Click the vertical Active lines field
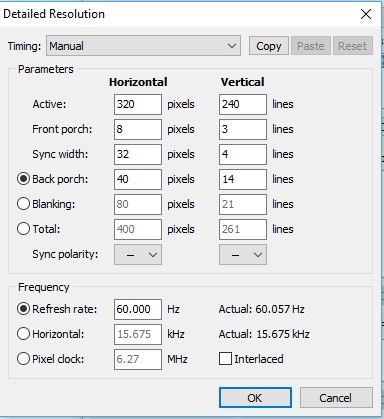This screenshot has height=419, width=384. click(243, 104)
